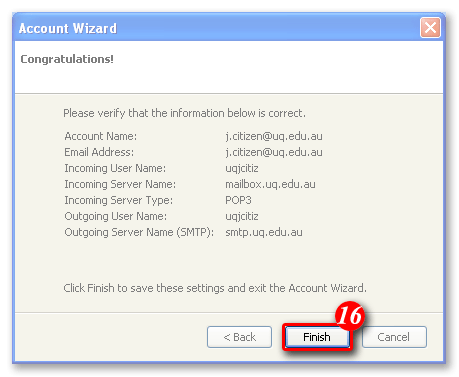Click the Finish button to save settings

(x=317, y=337)
